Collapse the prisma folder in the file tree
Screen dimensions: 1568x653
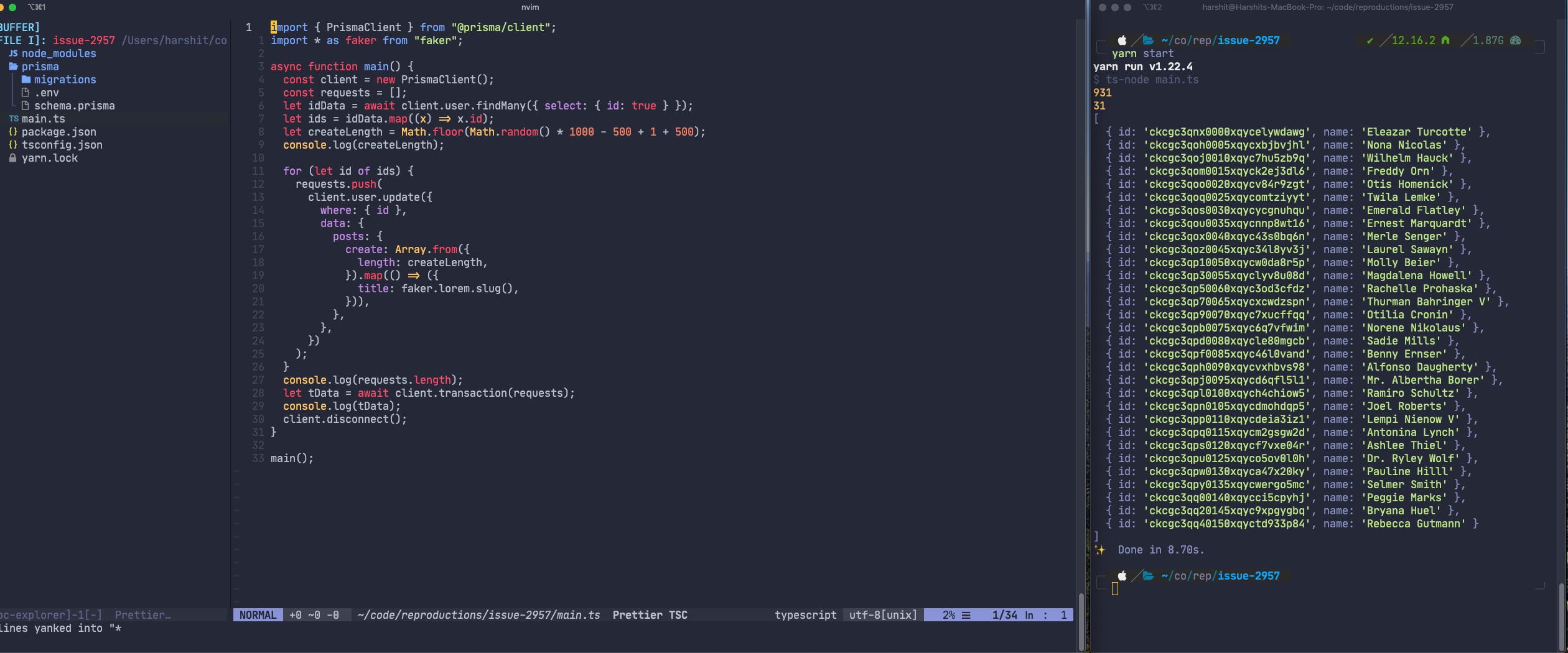click(41, 67)
